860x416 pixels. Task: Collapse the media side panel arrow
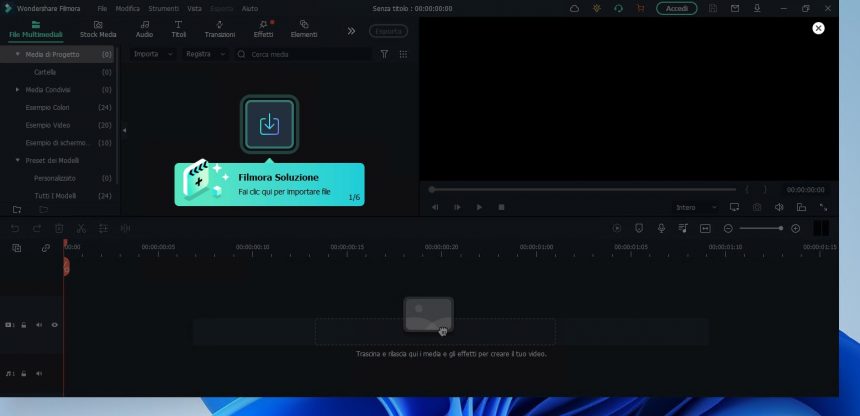point(124,131)
